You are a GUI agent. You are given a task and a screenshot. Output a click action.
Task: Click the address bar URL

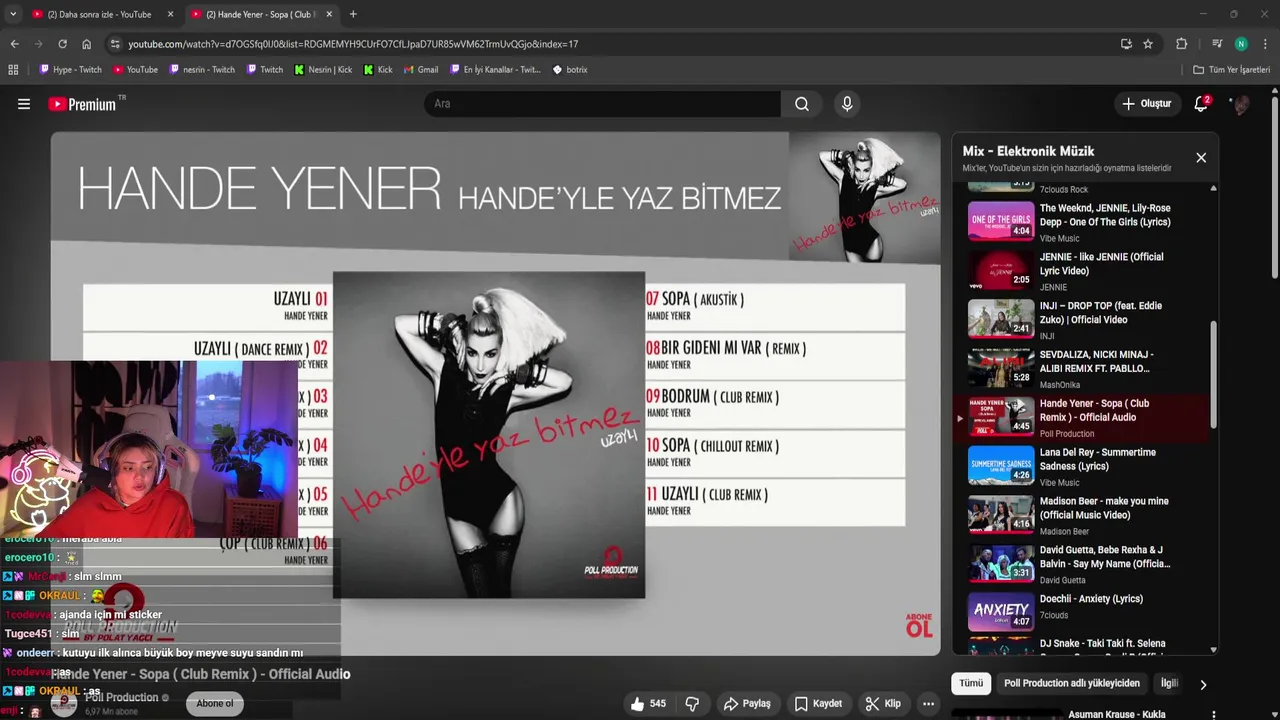tap(353, 44)
